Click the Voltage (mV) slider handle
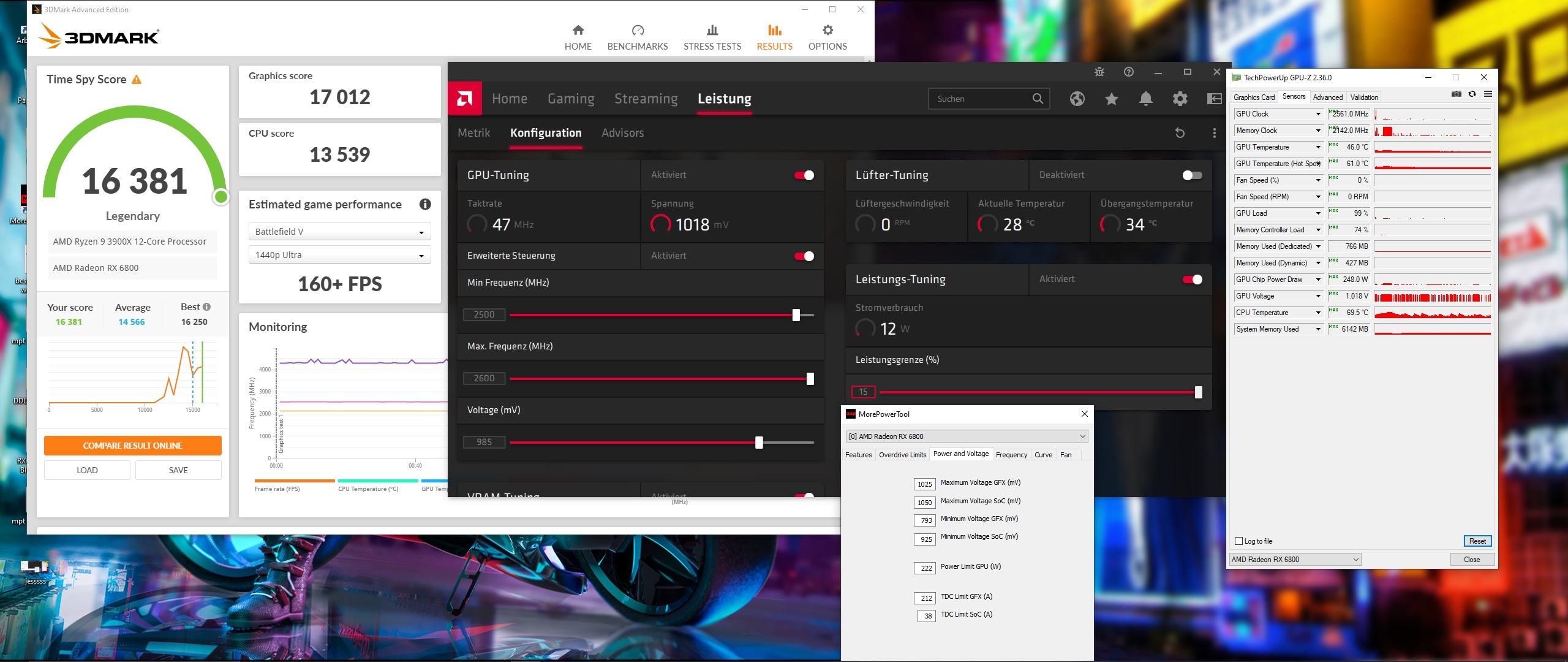 (759, 443)
